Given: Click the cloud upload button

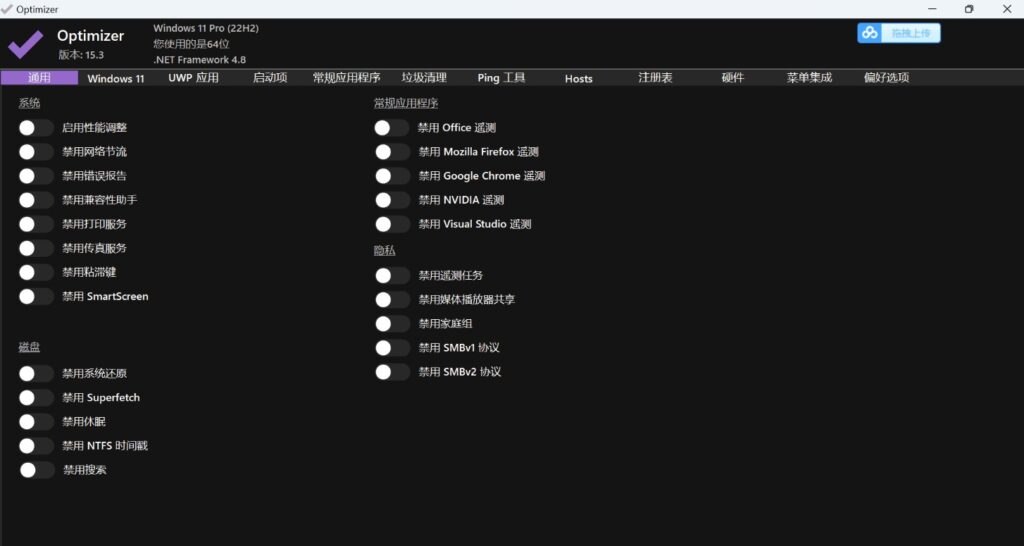Looking at the screenshot, I should click(899, 33).
